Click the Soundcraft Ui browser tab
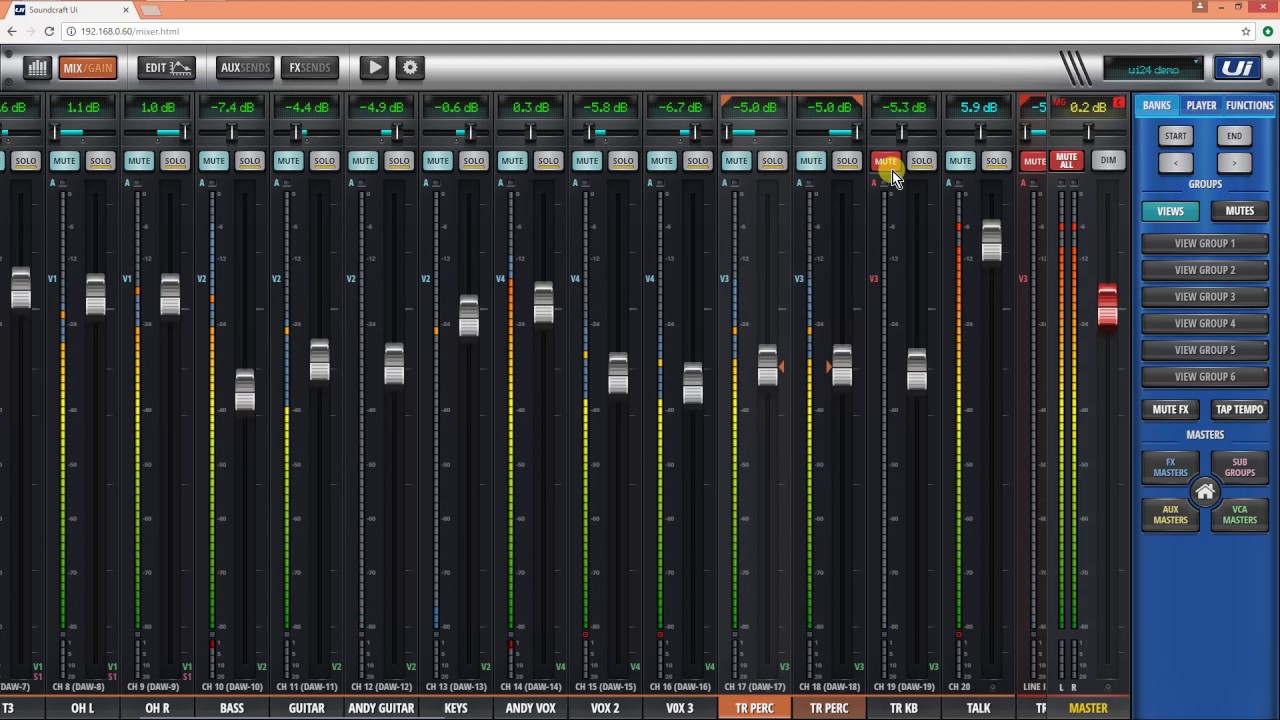 [72, 10]
